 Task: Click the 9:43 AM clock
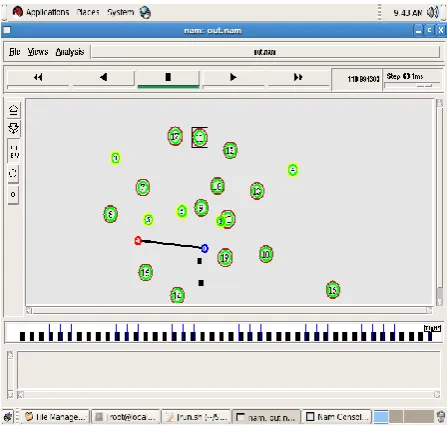coord(407,13)
